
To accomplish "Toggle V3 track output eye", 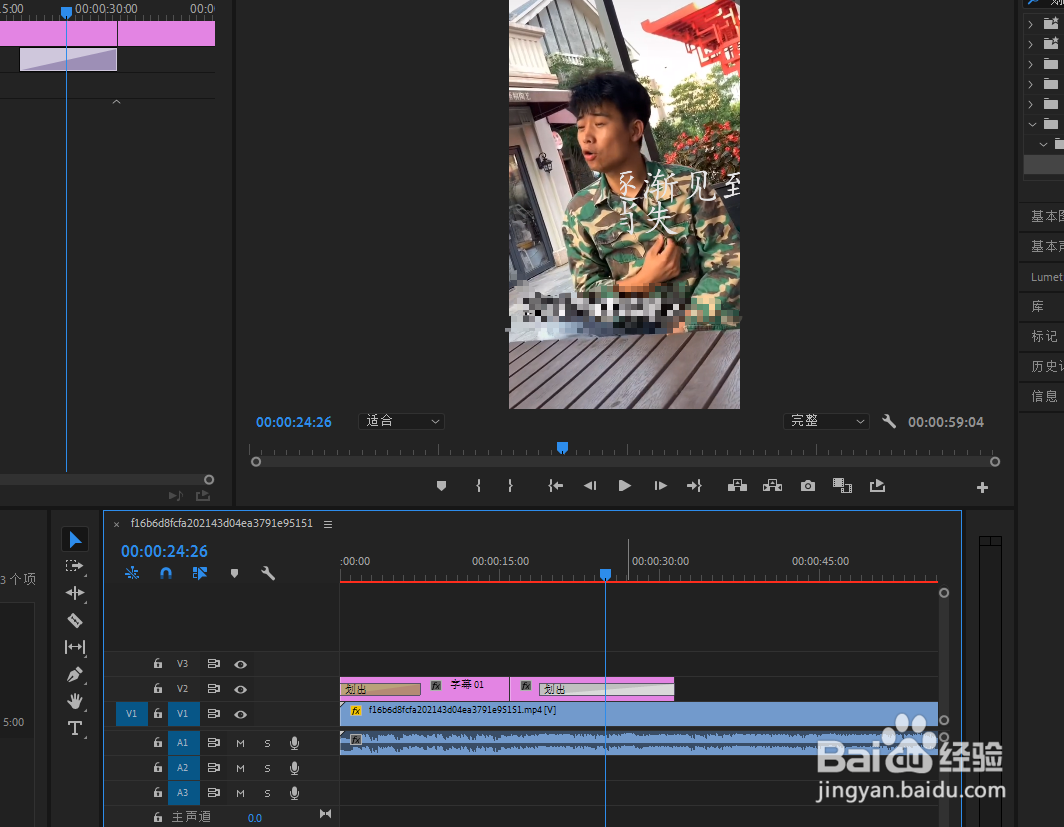I will 240,664.
